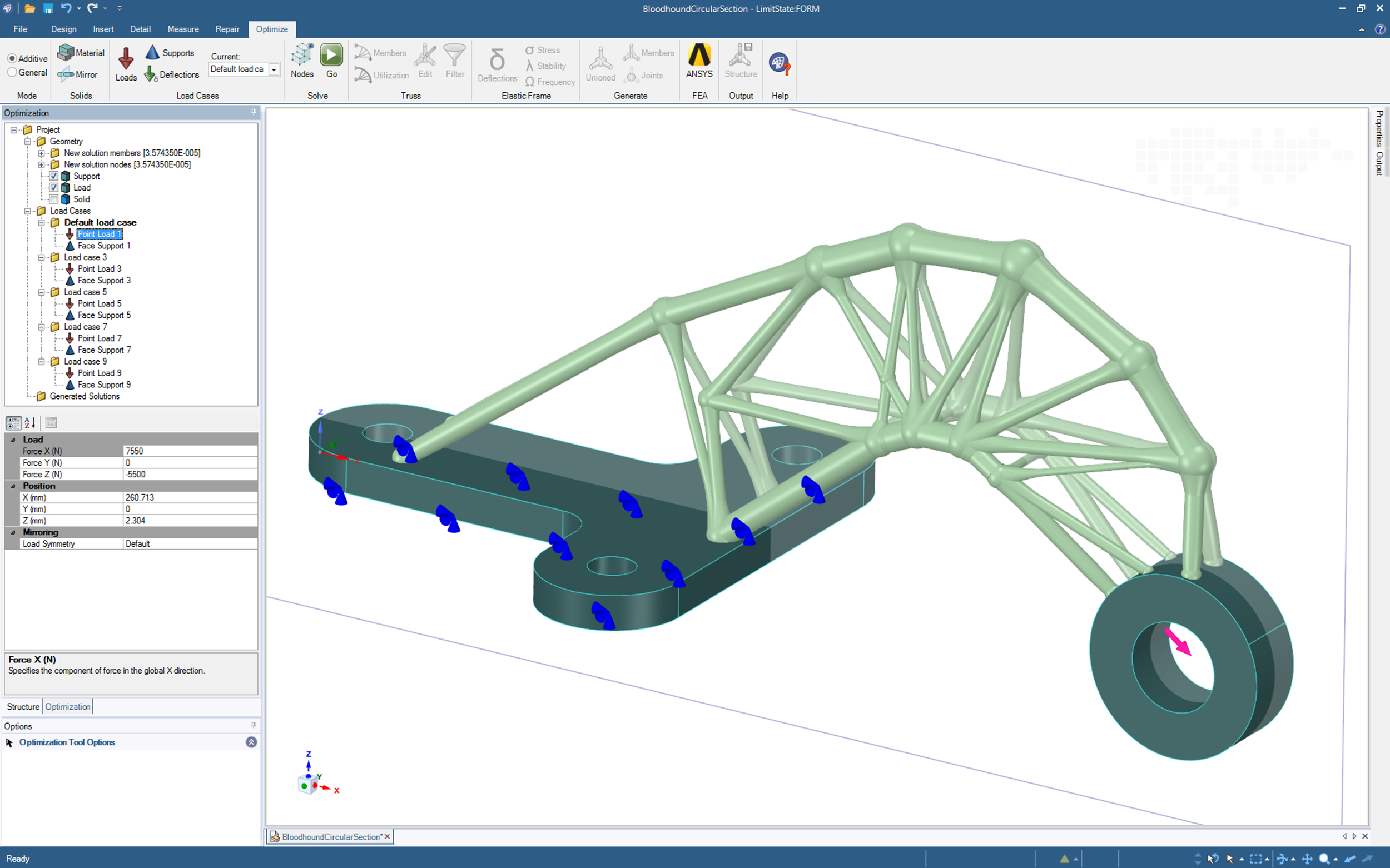Viewport: 1390px width, 868px height.
Task: Collapse the Load Cases folder
Action: tap(28, 211)
